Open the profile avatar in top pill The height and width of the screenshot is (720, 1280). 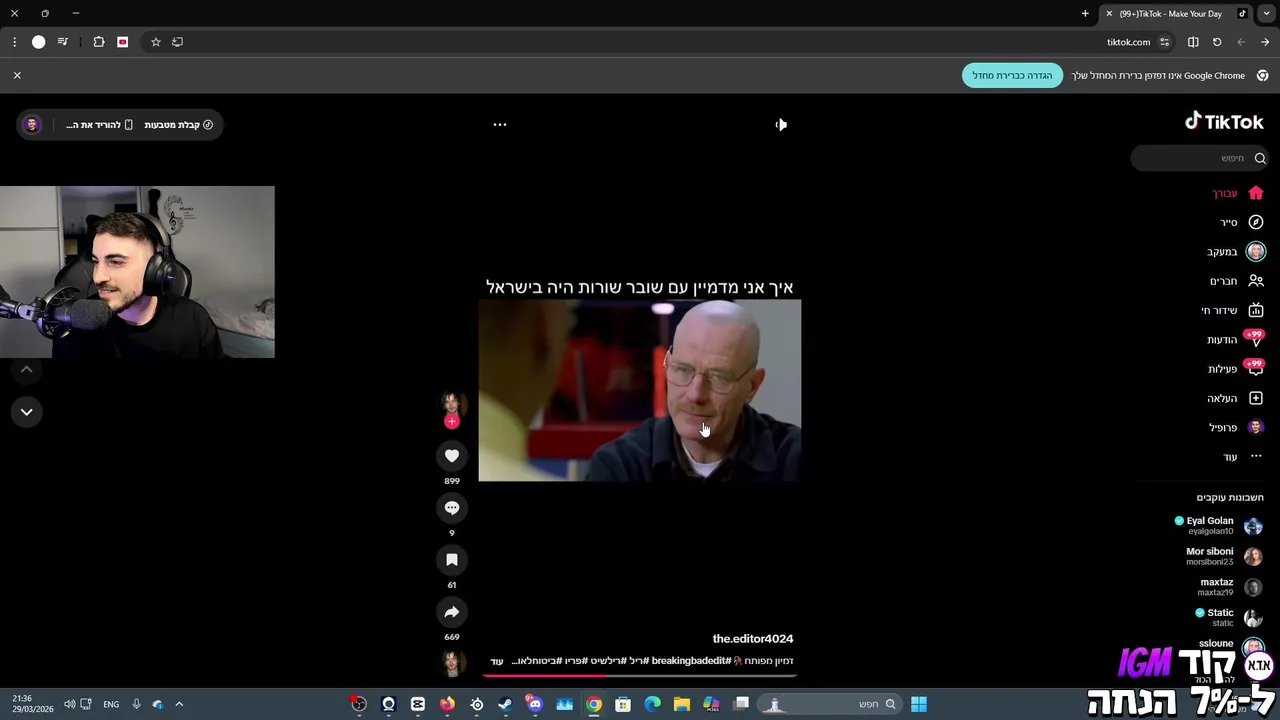pyautogui.click(x=32, y=125)
